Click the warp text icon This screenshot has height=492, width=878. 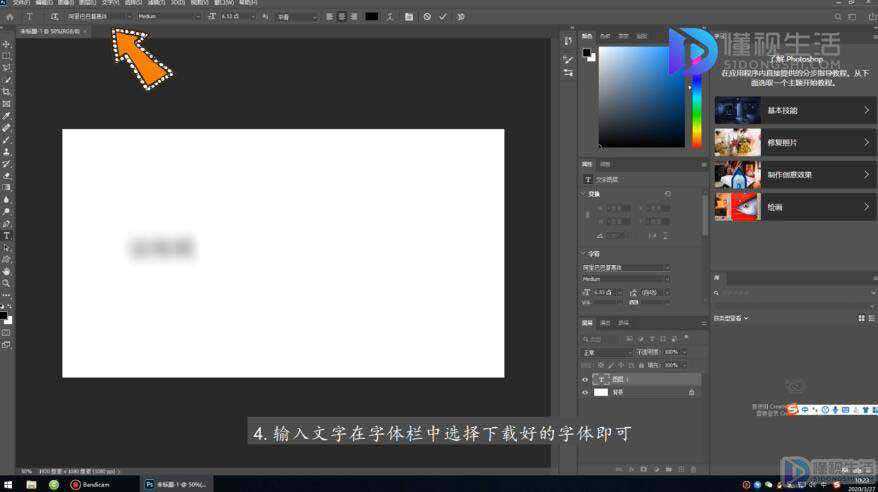click(390, 17)
